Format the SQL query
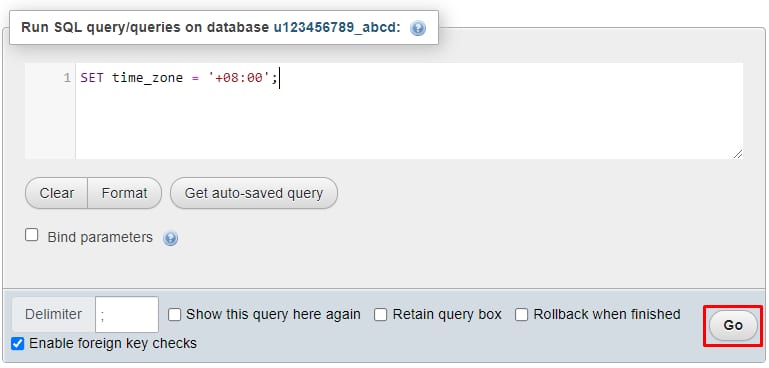This screenshot has height=368, width=769. click(x=125, y=193)
